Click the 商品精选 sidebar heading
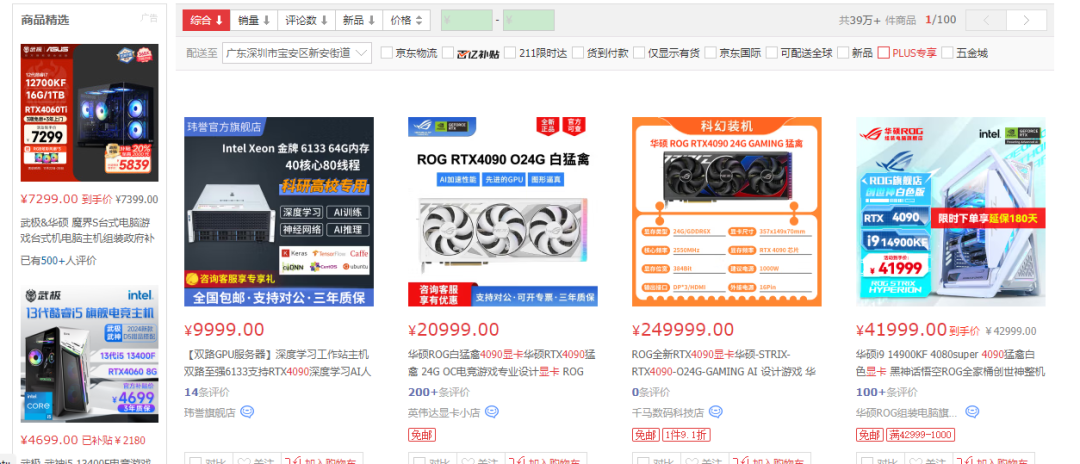1080x464 pixels. click(45, 20)
